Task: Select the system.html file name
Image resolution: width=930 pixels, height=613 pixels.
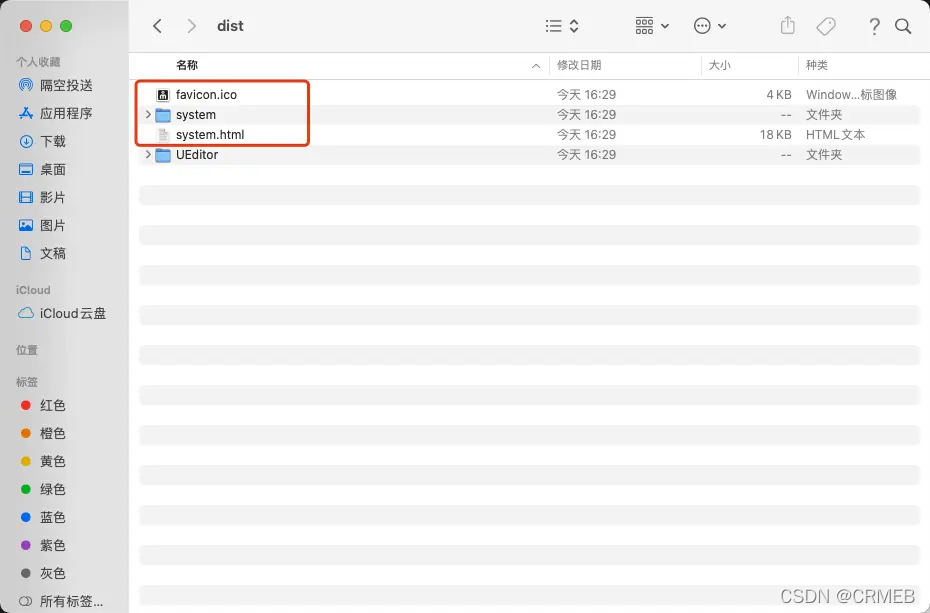Action: click(210, 135)
